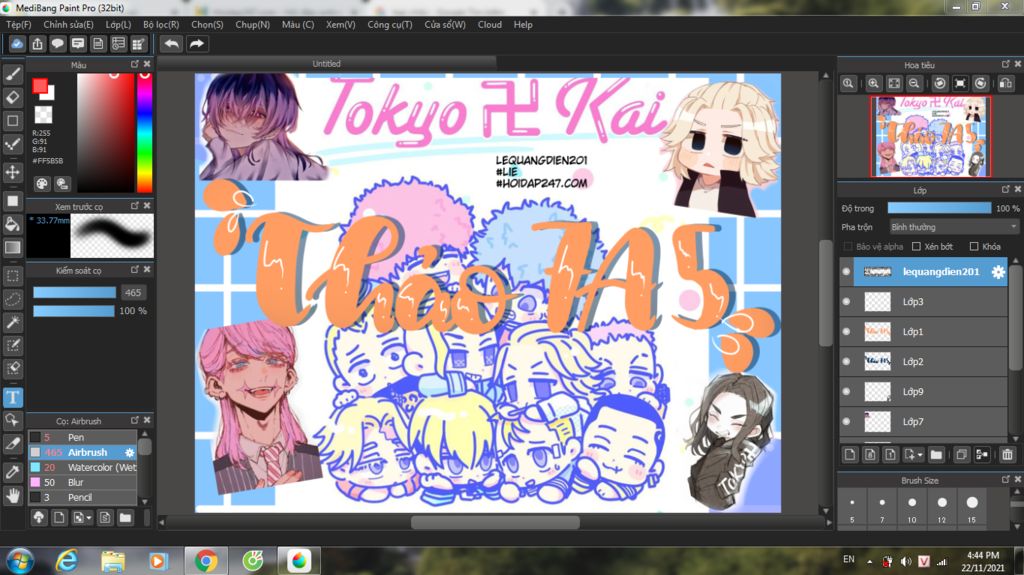Adjust the brush size slider showing 465

tap(74, 292)
